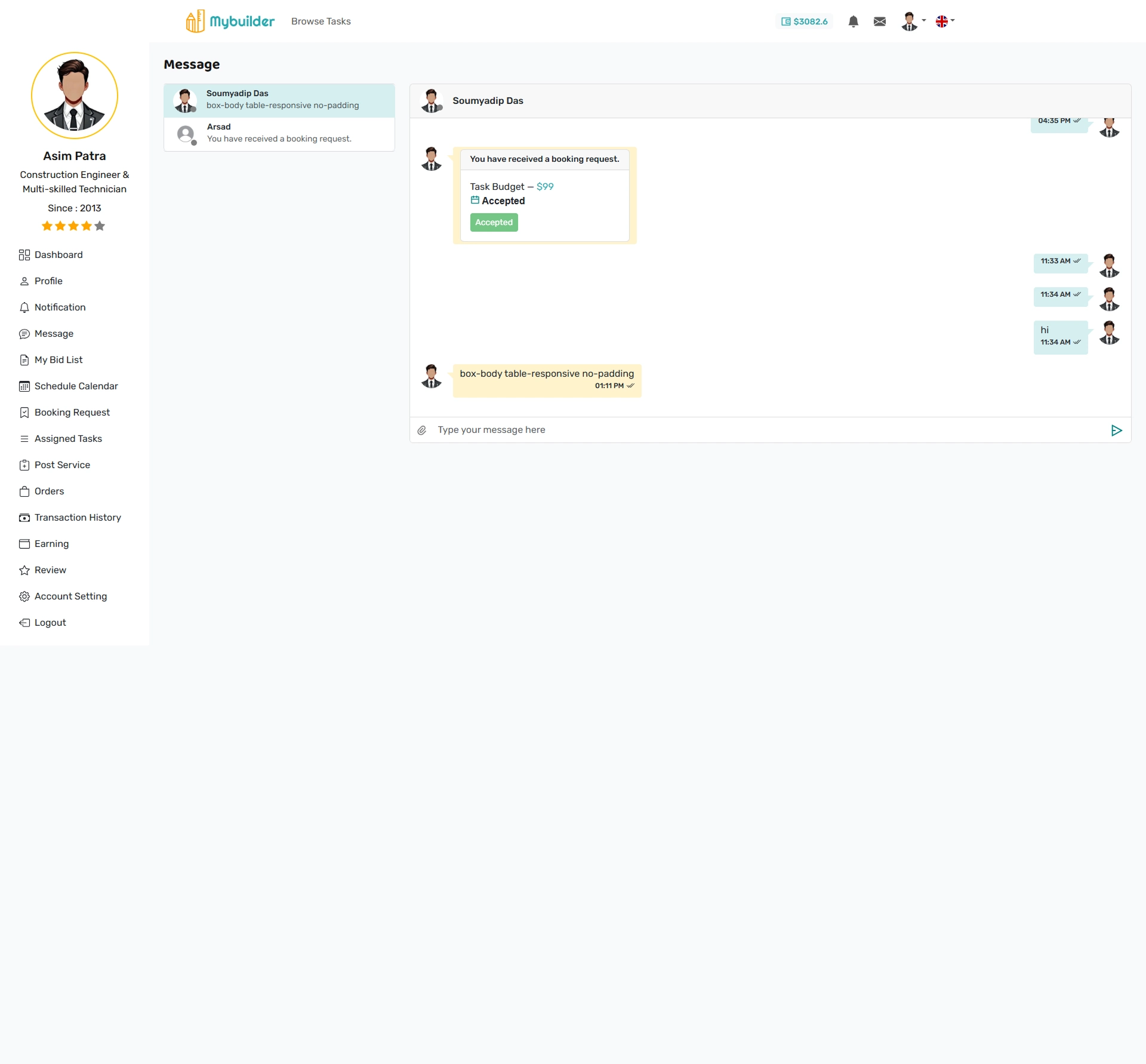Go to Booking Request in sidebar

click(x=72, y=413)
